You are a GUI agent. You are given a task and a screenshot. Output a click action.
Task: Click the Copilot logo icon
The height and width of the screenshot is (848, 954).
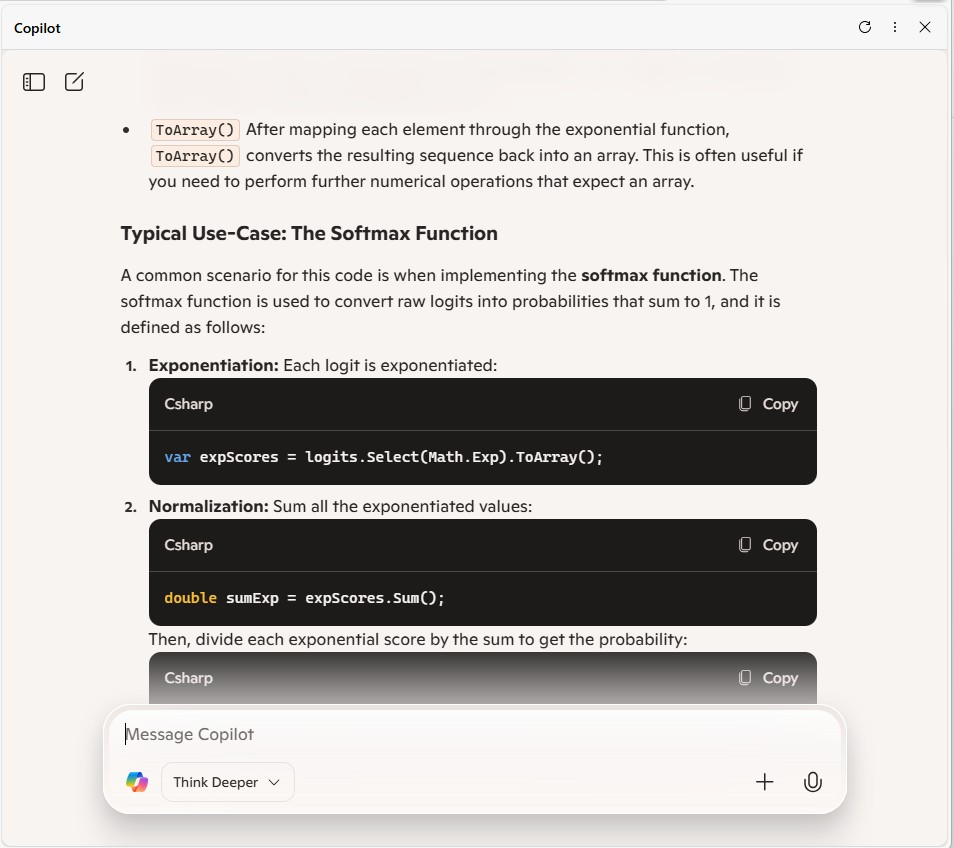pos(137,782)
